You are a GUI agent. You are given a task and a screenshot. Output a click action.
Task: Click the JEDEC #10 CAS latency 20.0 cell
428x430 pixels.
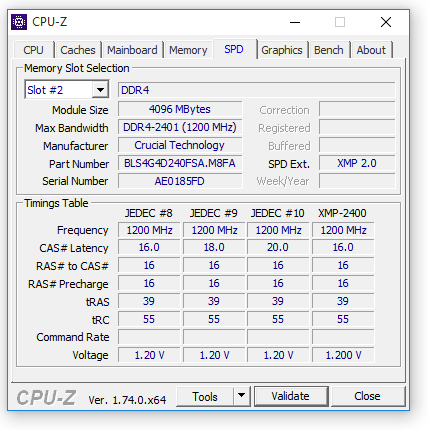coord(278,248)
